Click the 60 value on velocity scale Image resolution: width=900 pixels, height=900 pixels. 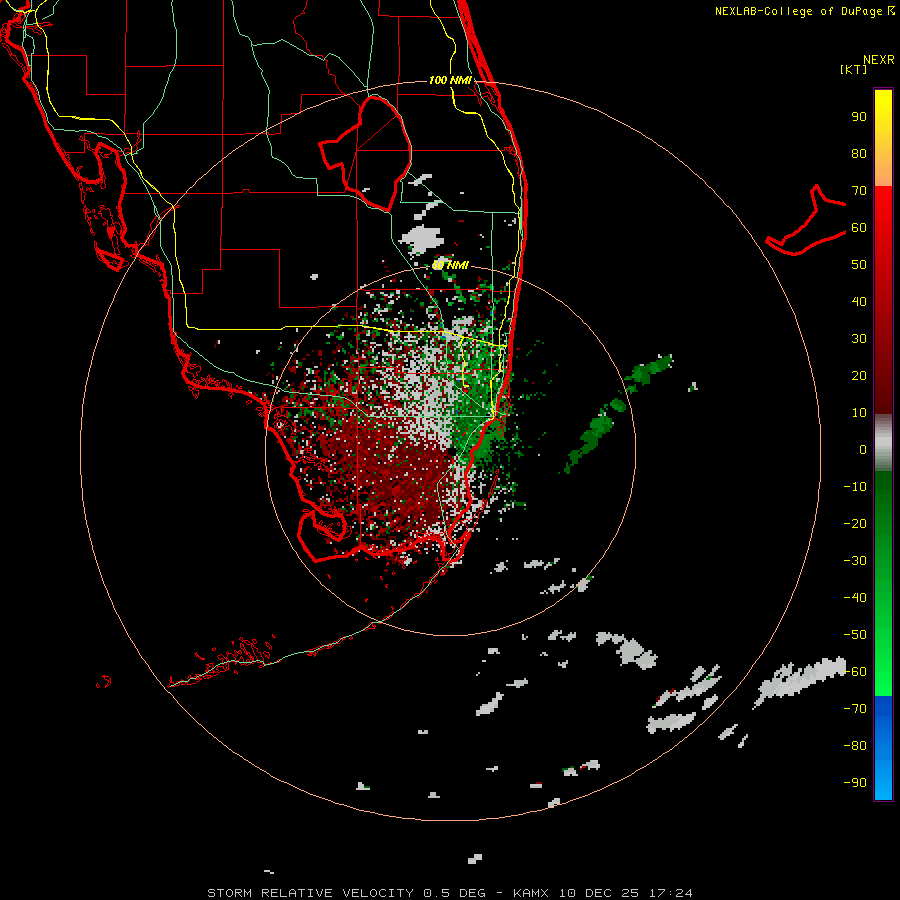click(x=859, y=228)
